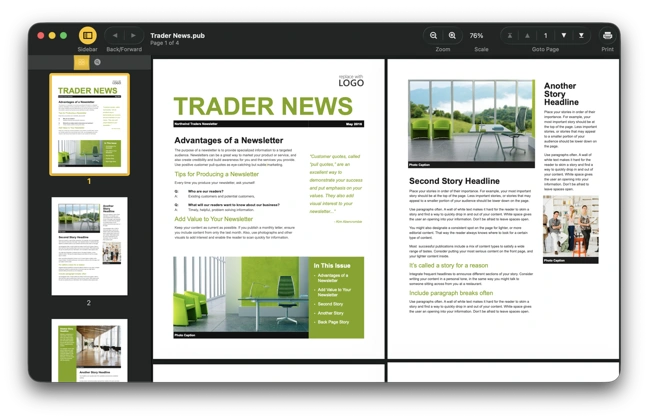This screenshot has width=649, height=419.
Task: Click 'Add Value to Your Newsletter' subheading
Action: [214, 219]
